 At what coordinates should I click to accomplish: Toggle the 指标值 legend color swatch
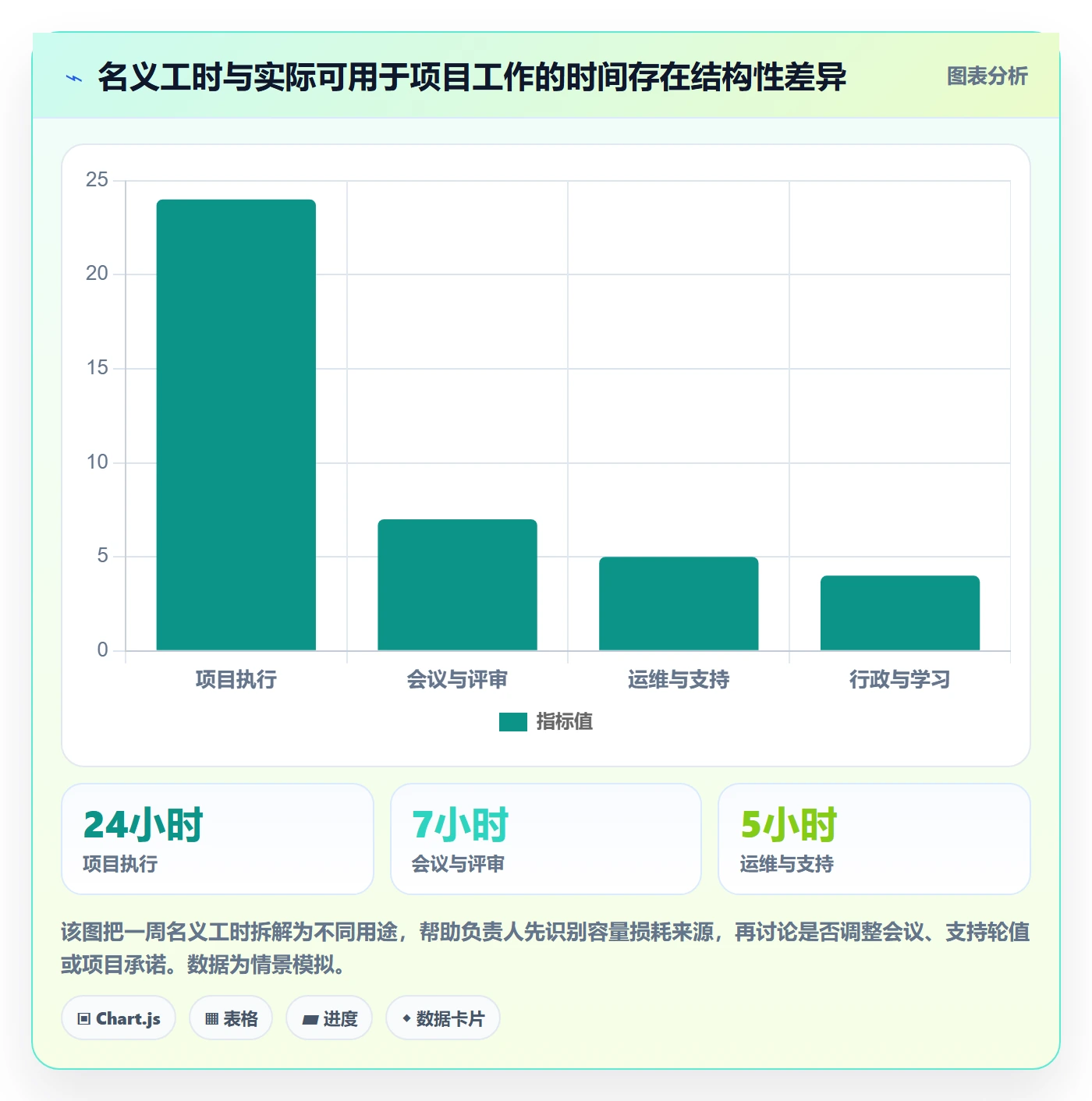tap(512, 722)
